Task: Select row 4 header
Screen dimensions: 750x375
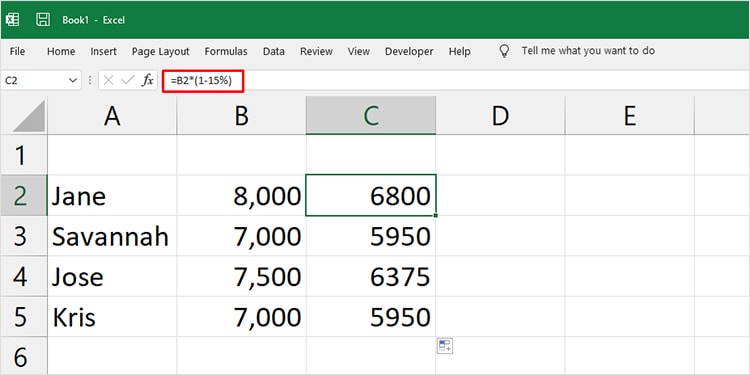Action: [x=24, y=276]
